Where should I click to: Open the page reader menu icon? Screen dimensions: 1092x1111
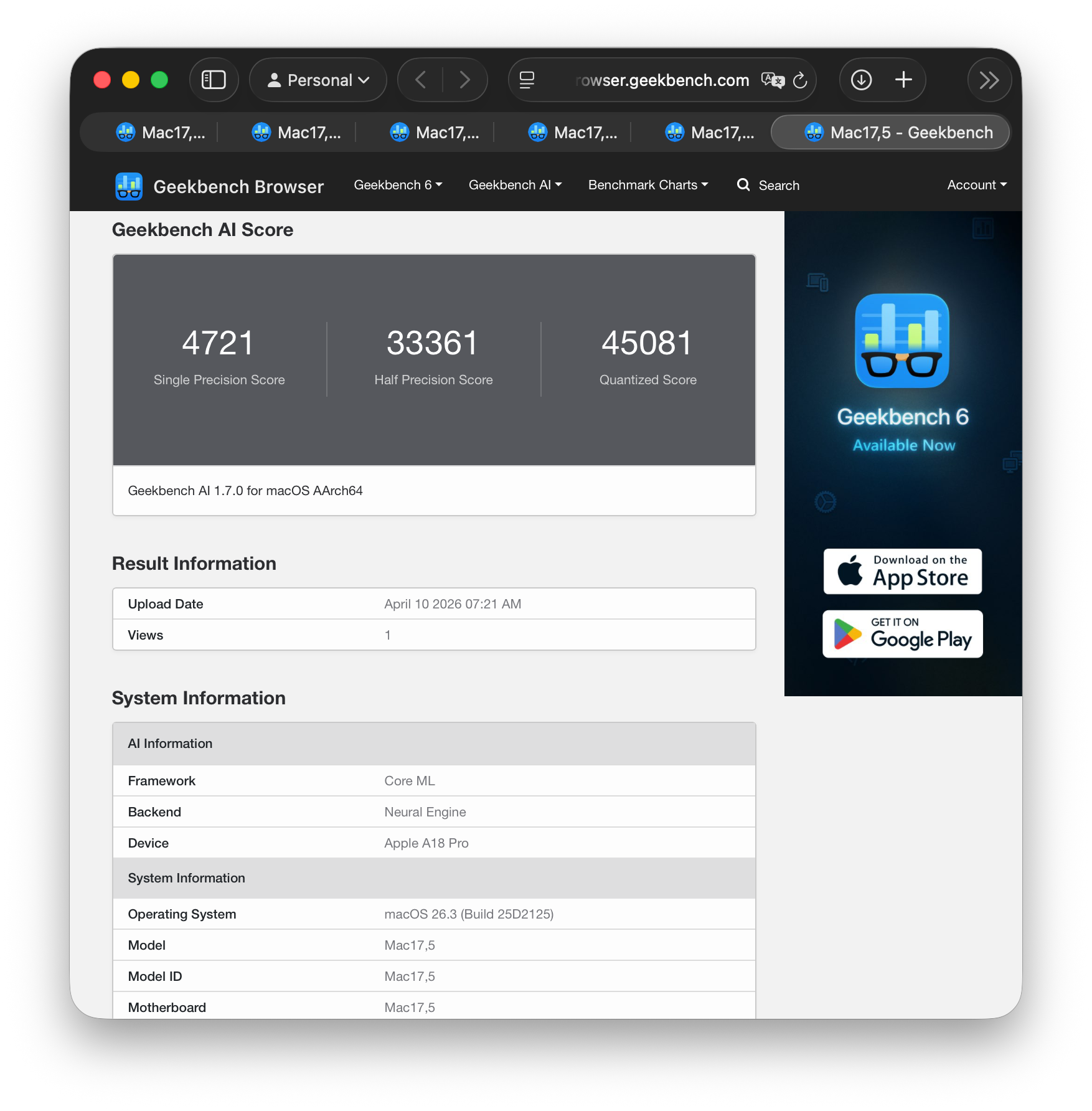[x=527, y=80]
